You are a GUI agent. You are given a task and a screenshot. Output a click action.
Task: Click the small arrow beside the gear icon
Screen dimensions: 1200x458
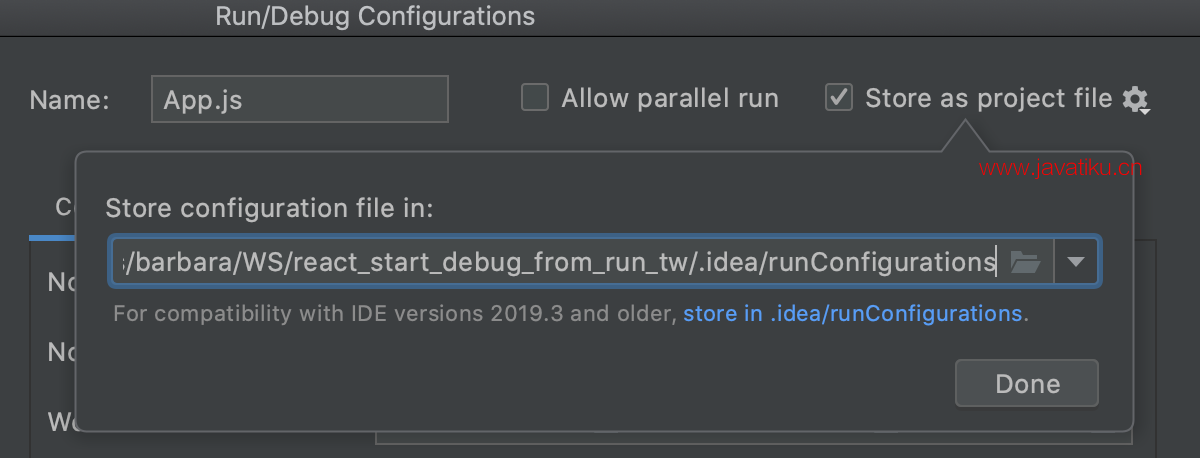pyautogui.click(x=1146, y=110)
